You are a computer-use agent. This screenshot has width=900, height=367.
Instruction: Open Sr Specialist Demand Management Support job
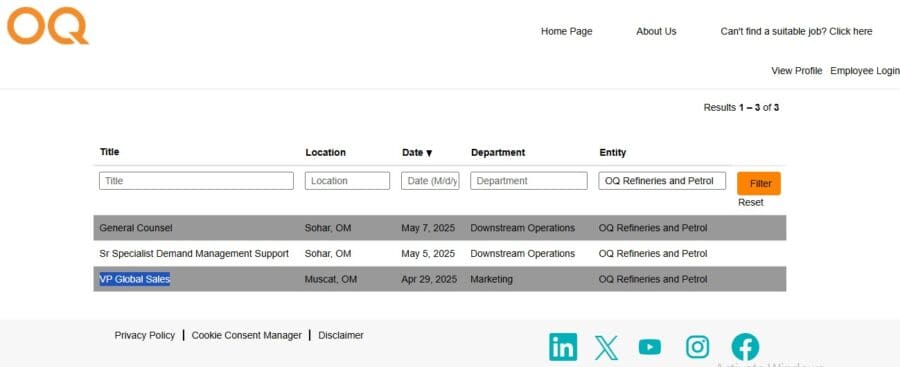coord(194,254)
